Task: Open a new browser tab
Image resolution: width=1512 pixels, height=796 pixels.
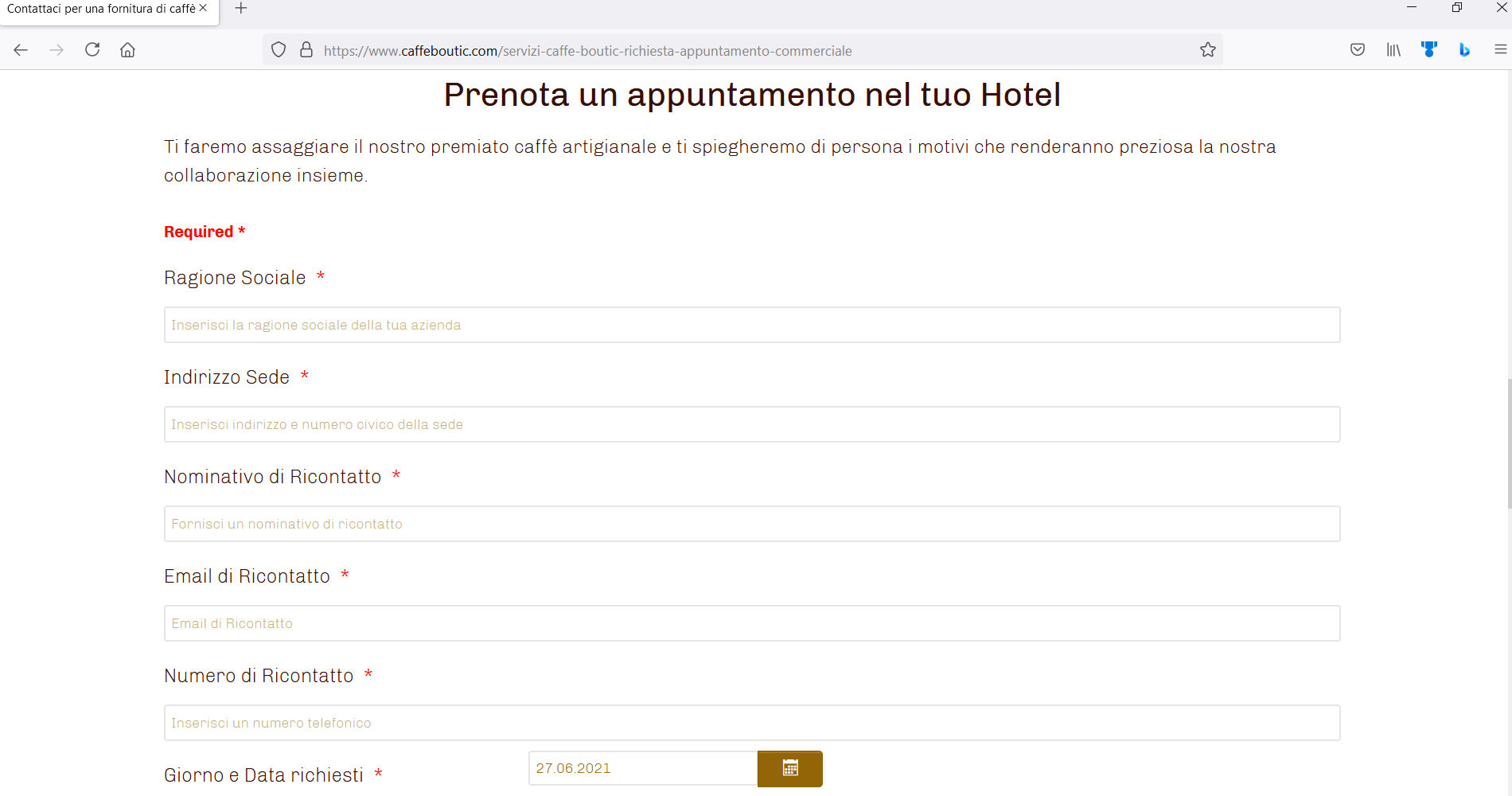Action: 241,9
